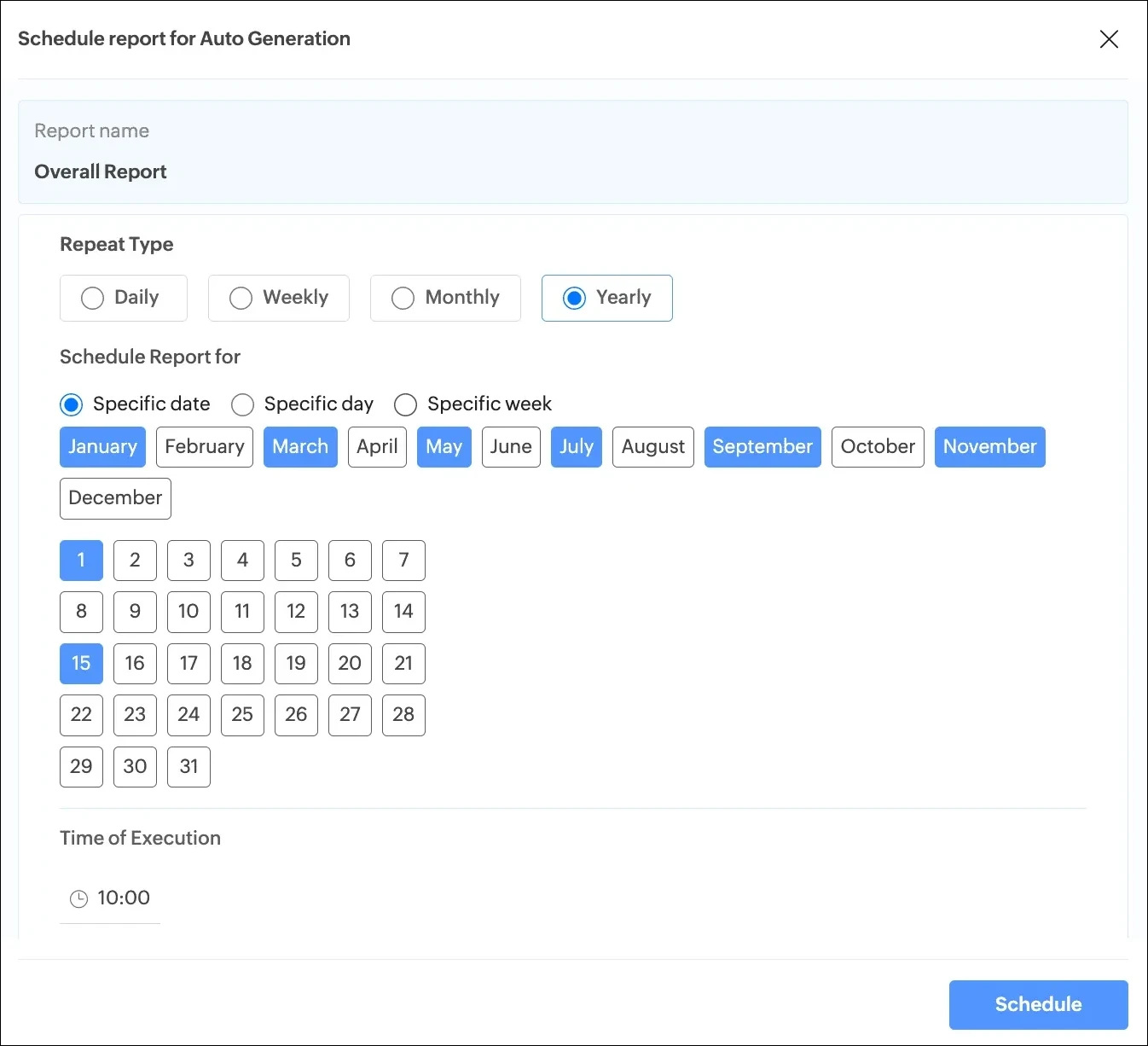Pick the Specific day option
1148x1046 pixels.
point(243,404)
